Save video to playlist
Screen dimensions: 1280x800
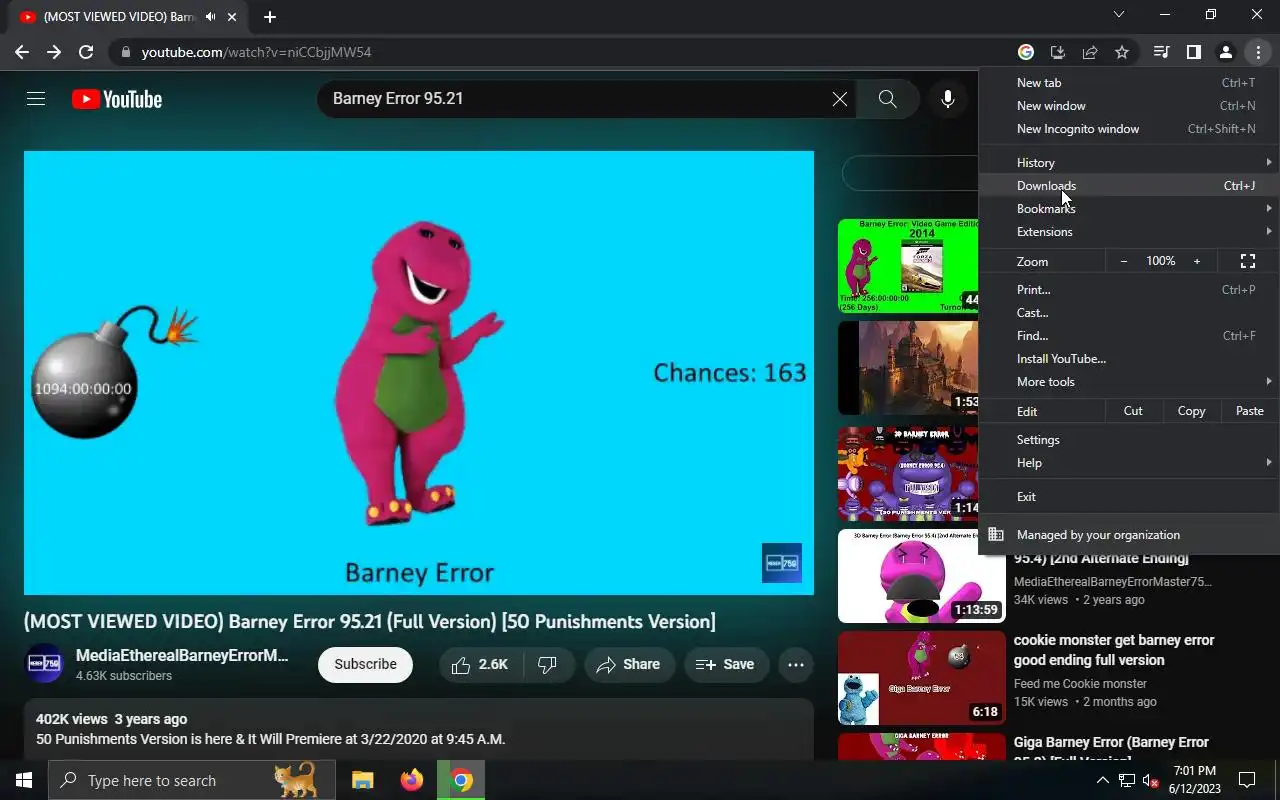[x=725, y=665]
